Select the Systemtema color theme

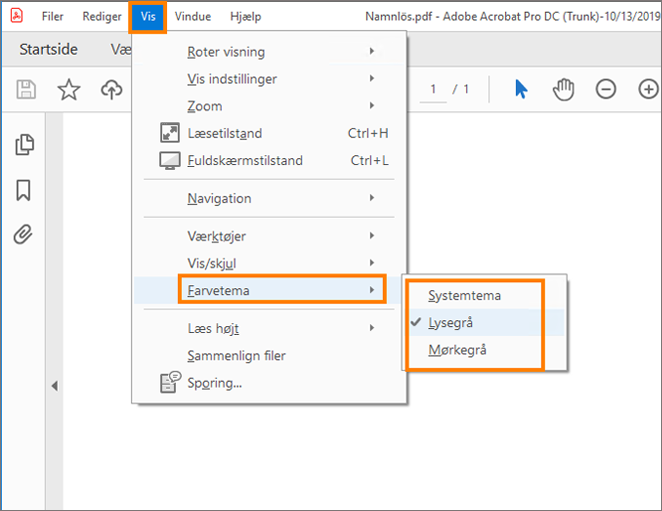coord(465,295)
